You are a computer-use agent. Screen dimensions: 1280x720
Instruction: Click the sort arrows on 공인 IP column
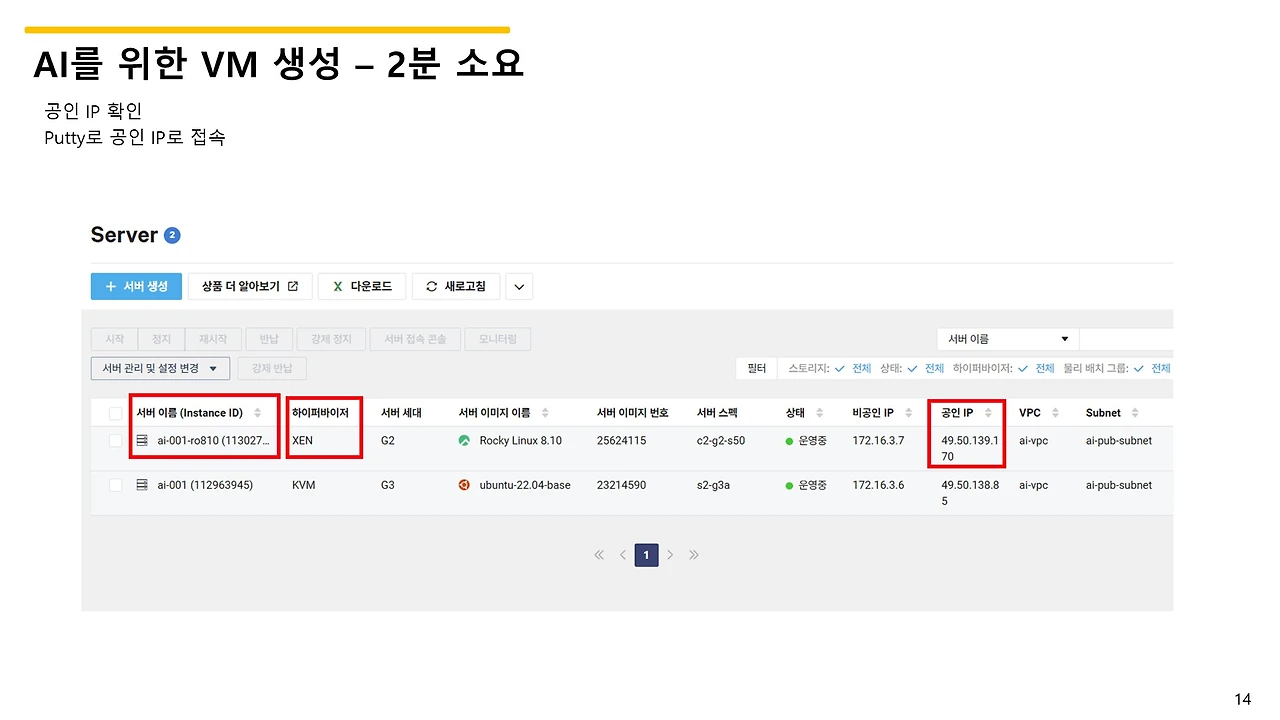click(986, 412)
